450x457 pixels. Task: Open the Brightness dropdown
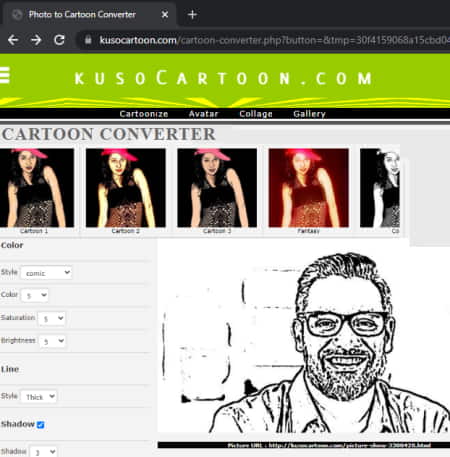tap(52, 341)
